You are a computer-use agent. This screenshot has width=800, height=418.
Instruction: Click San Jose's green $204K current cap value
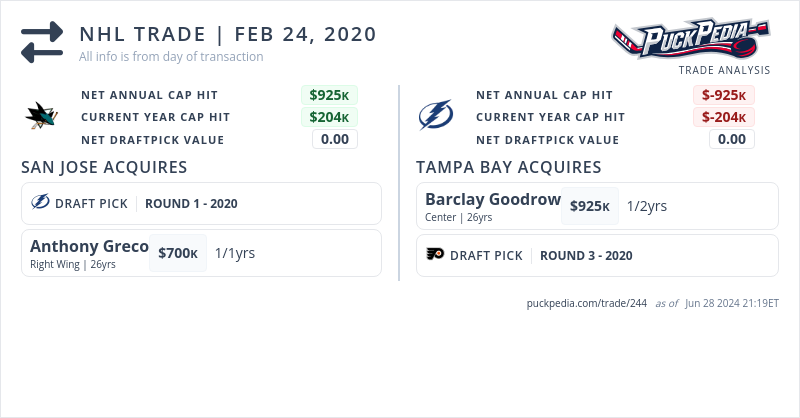(329, 117)
